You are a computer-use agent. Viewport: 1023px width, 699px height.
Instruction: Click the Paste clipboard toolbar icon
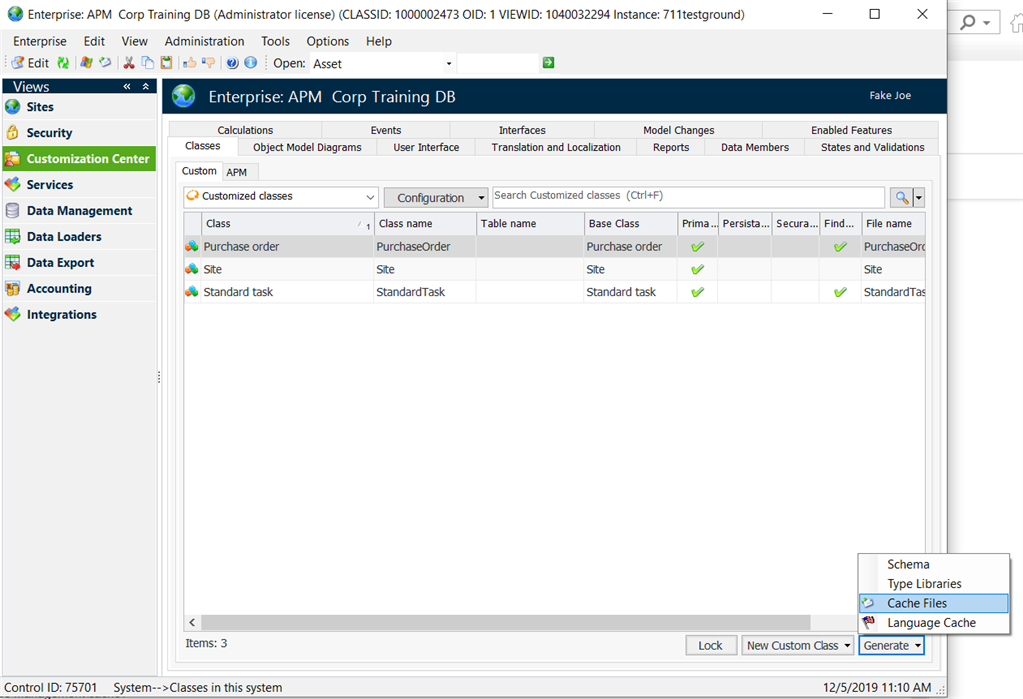pyautogui.click(x=166, y=63)
